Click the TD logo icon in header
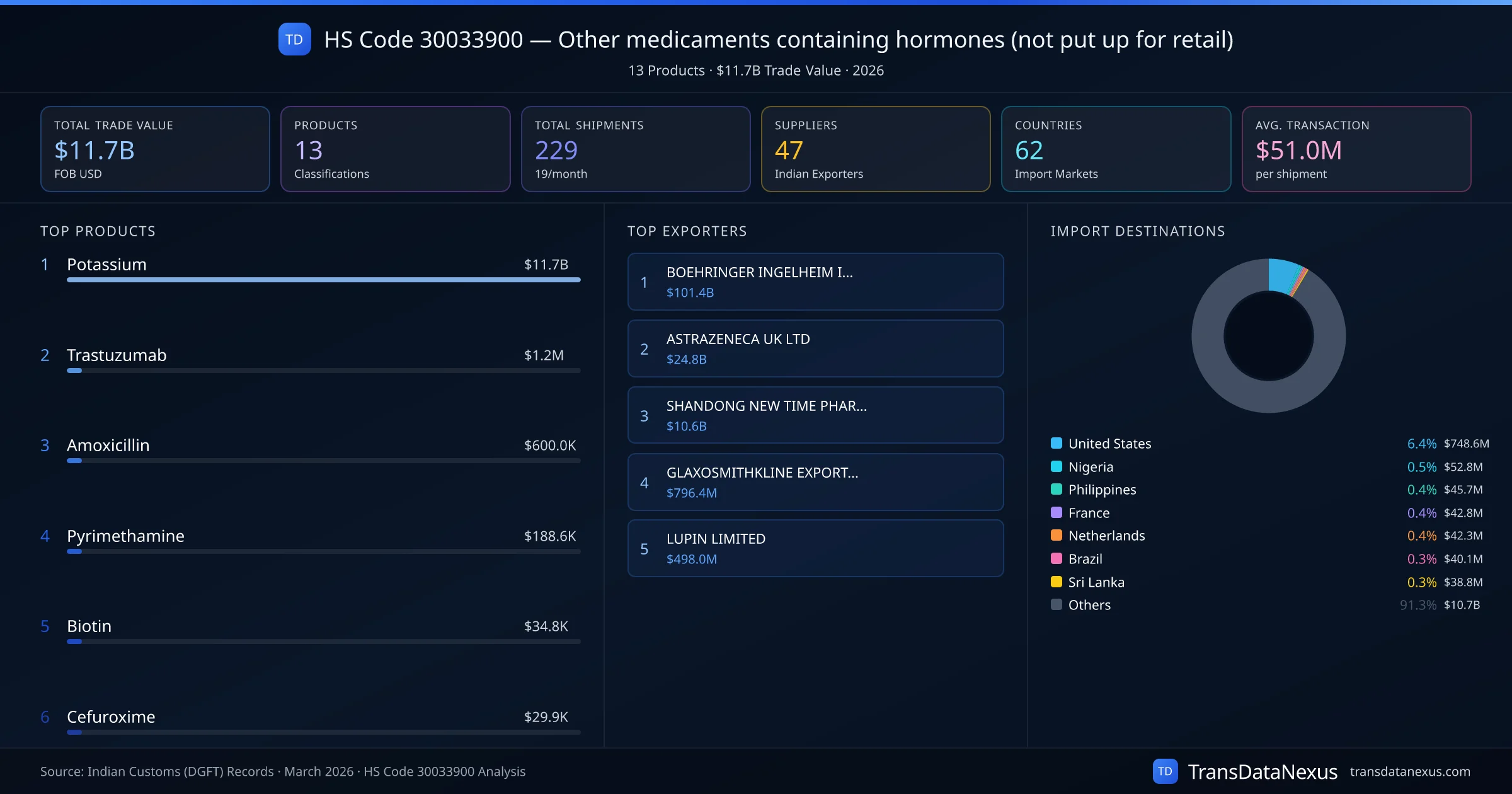This screenshot has height=794, width=1512. [x=294, y=40]
